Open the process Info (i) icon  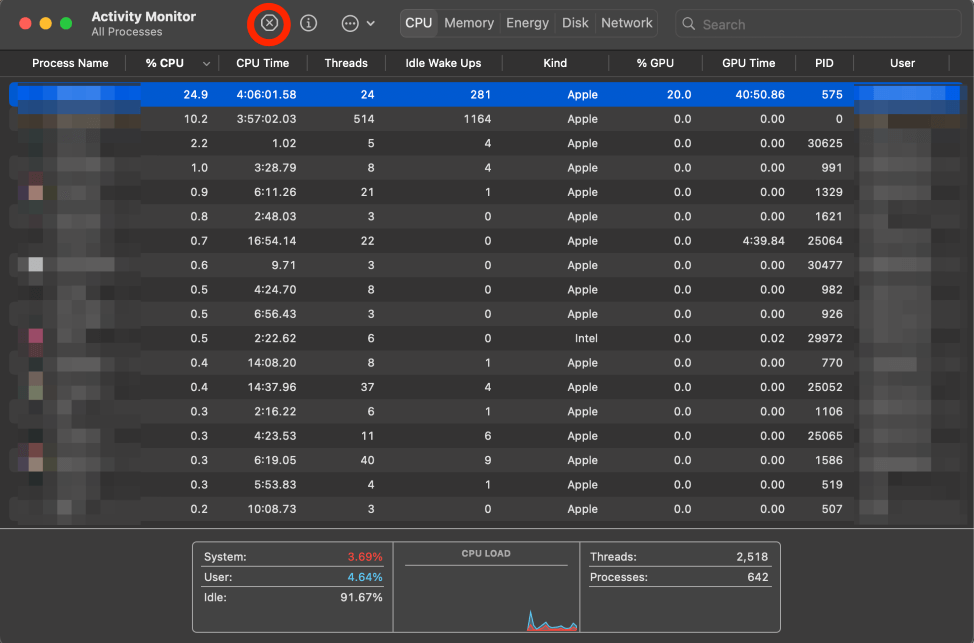pyautogui.click(x=309, y=23)
